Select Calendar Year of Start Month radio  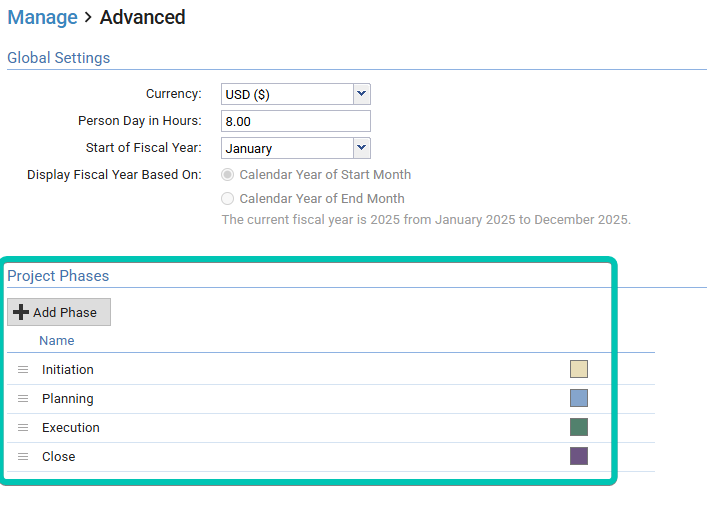227,175
